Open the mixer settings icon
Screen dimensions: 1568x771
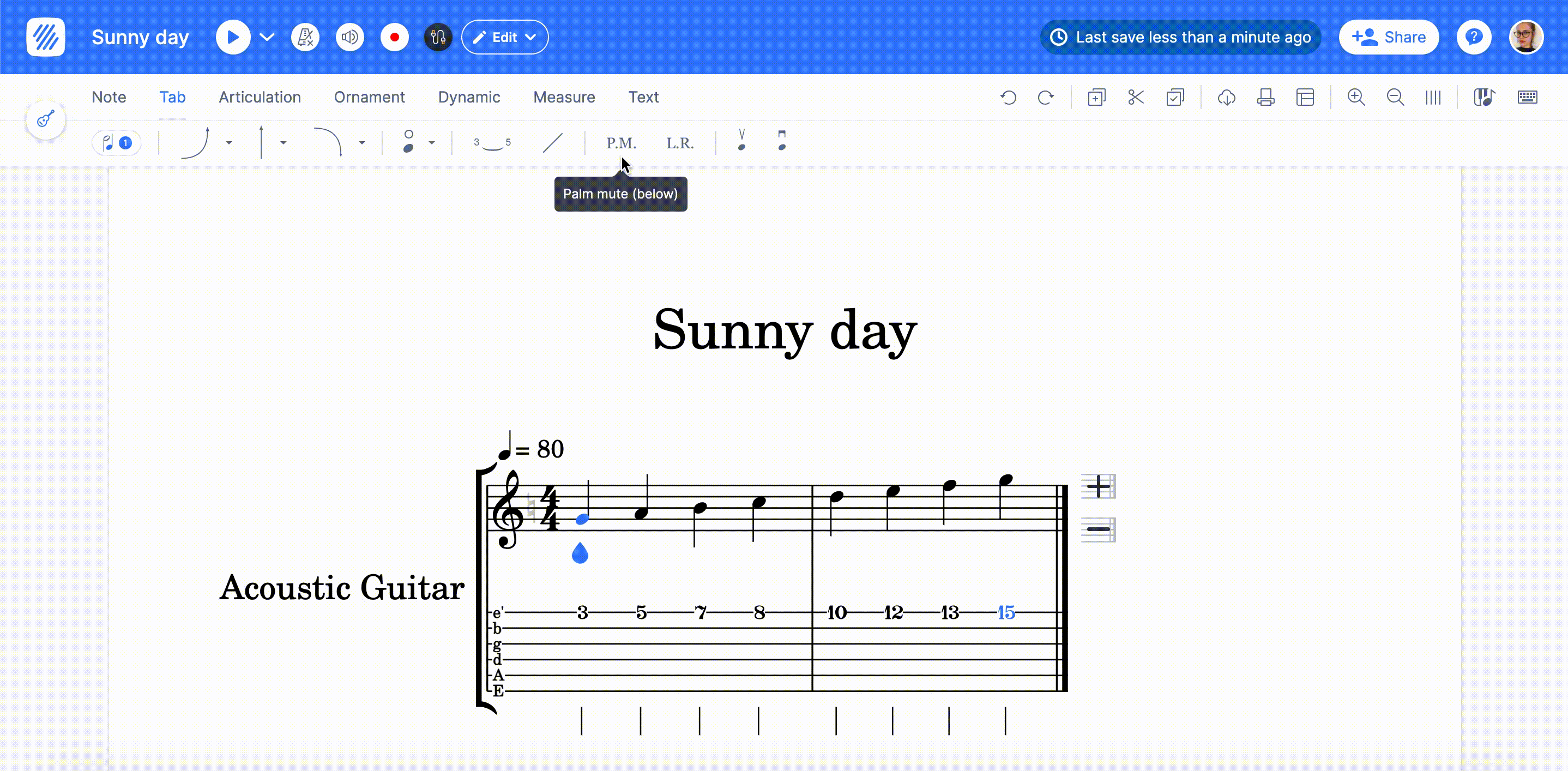click(x=438, y=37)
